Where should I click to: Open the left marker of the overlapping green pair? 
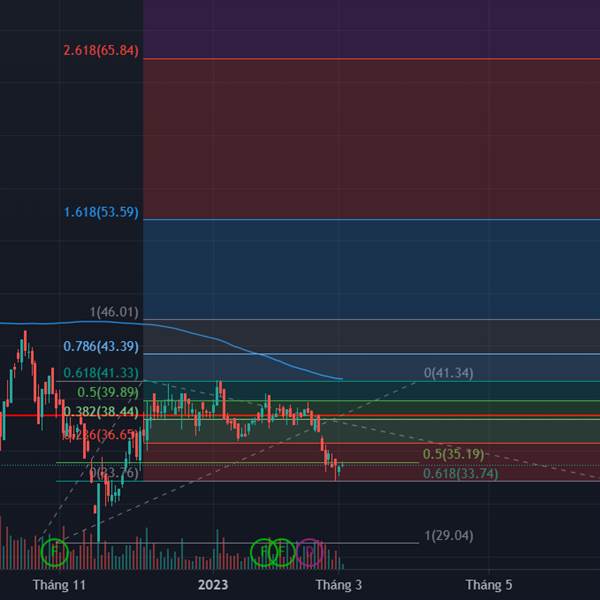point(264,552)
